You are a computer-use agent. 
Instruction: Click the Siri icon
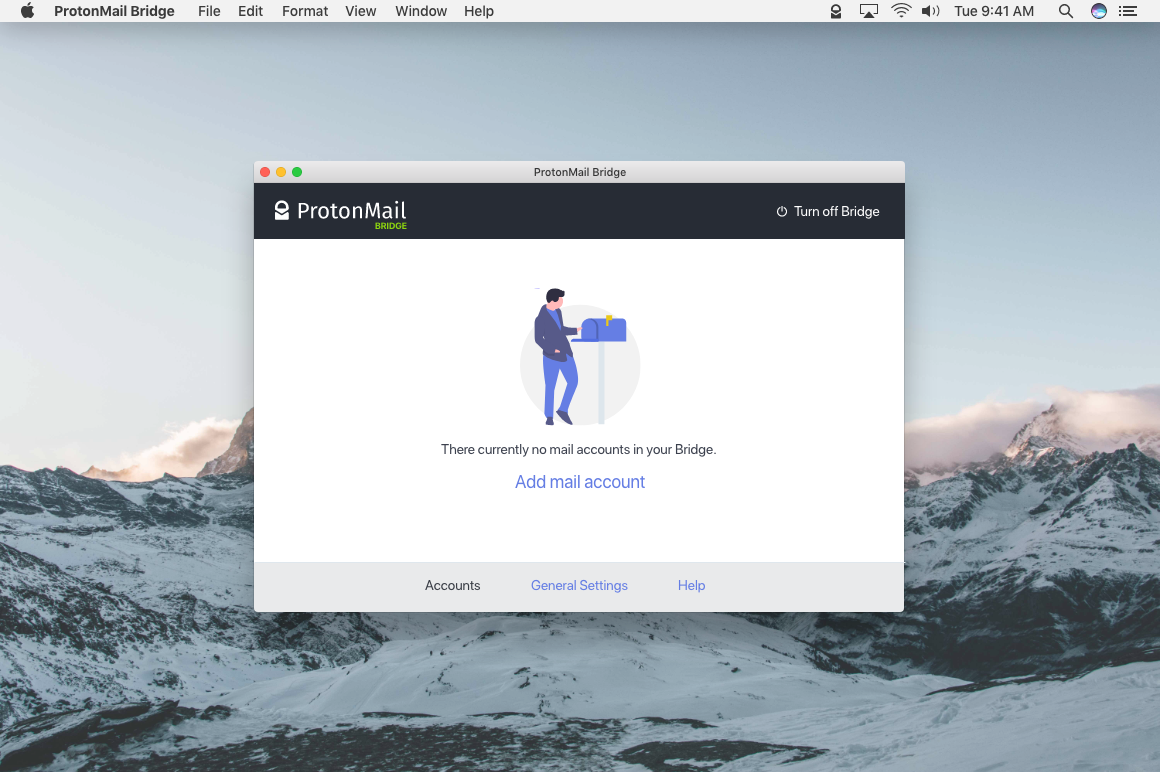pyautogui.click(x=1099, y=11)
